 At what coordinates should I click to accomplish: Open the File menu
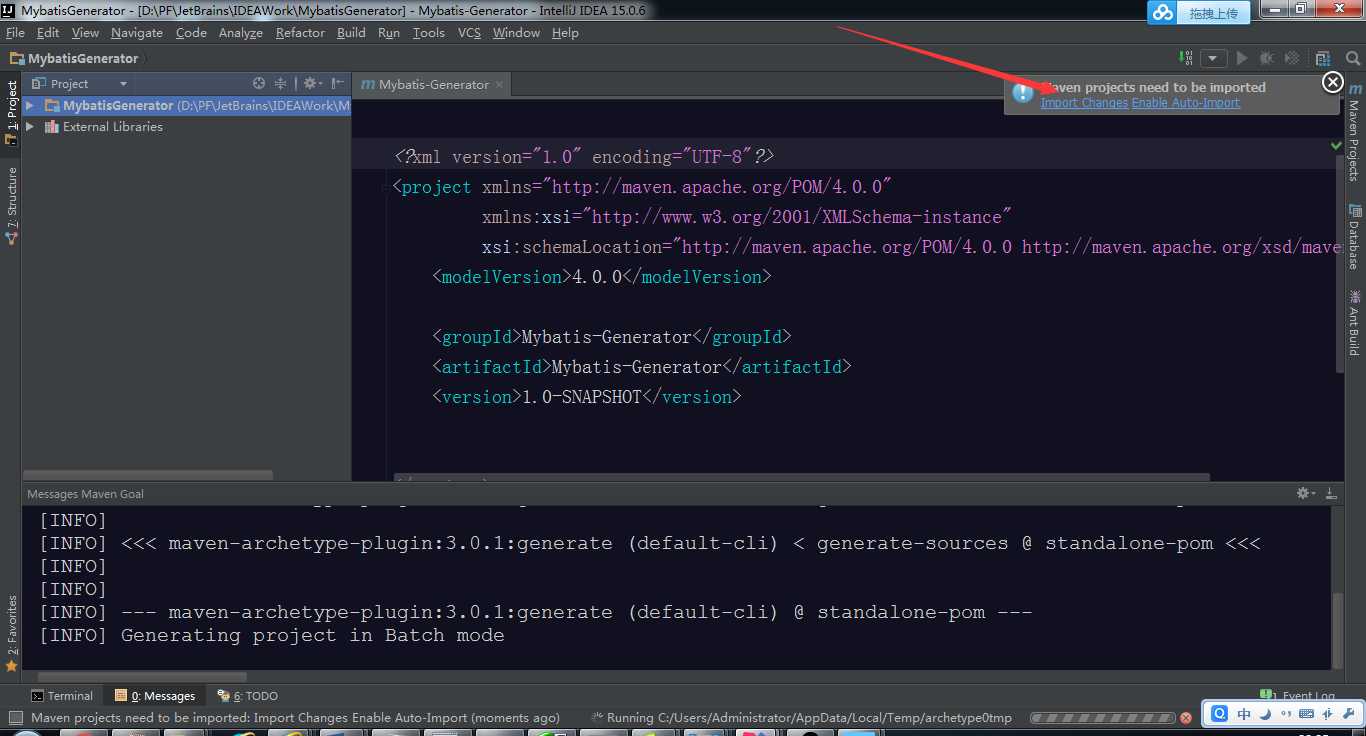pos(15,33)
